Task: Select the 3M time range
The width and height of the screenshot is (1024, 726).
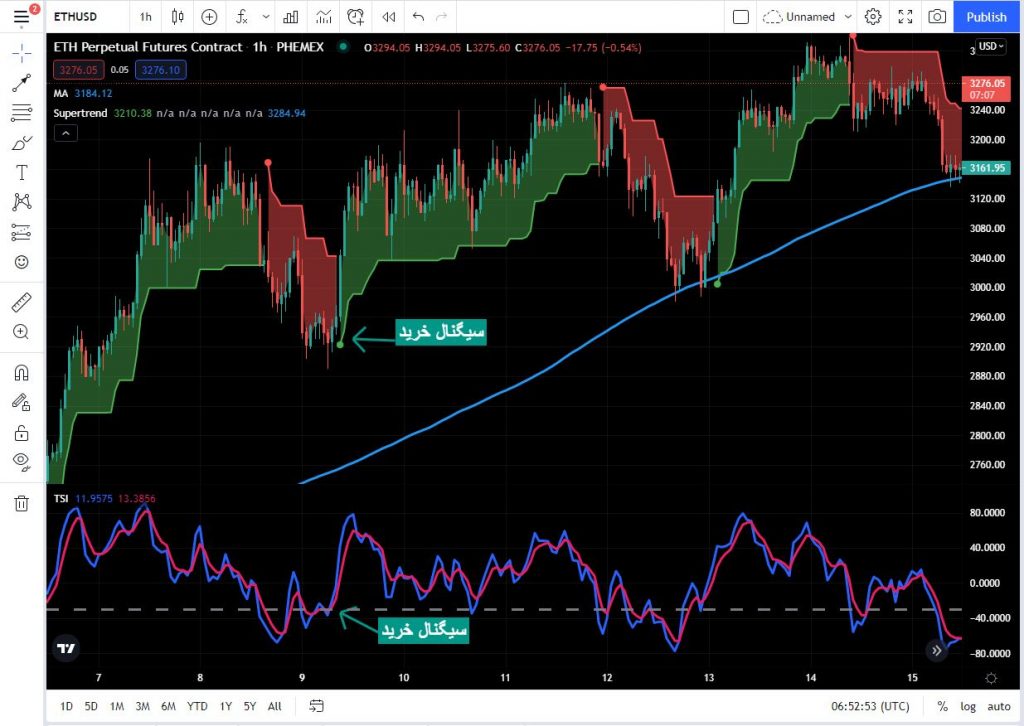Action: (142, 706)
